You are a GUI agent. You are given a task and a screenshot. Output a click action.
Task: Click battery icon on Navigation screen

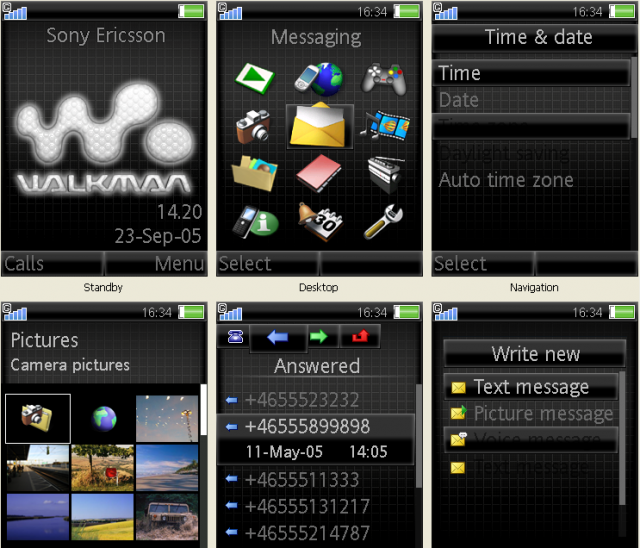[622, 11]
